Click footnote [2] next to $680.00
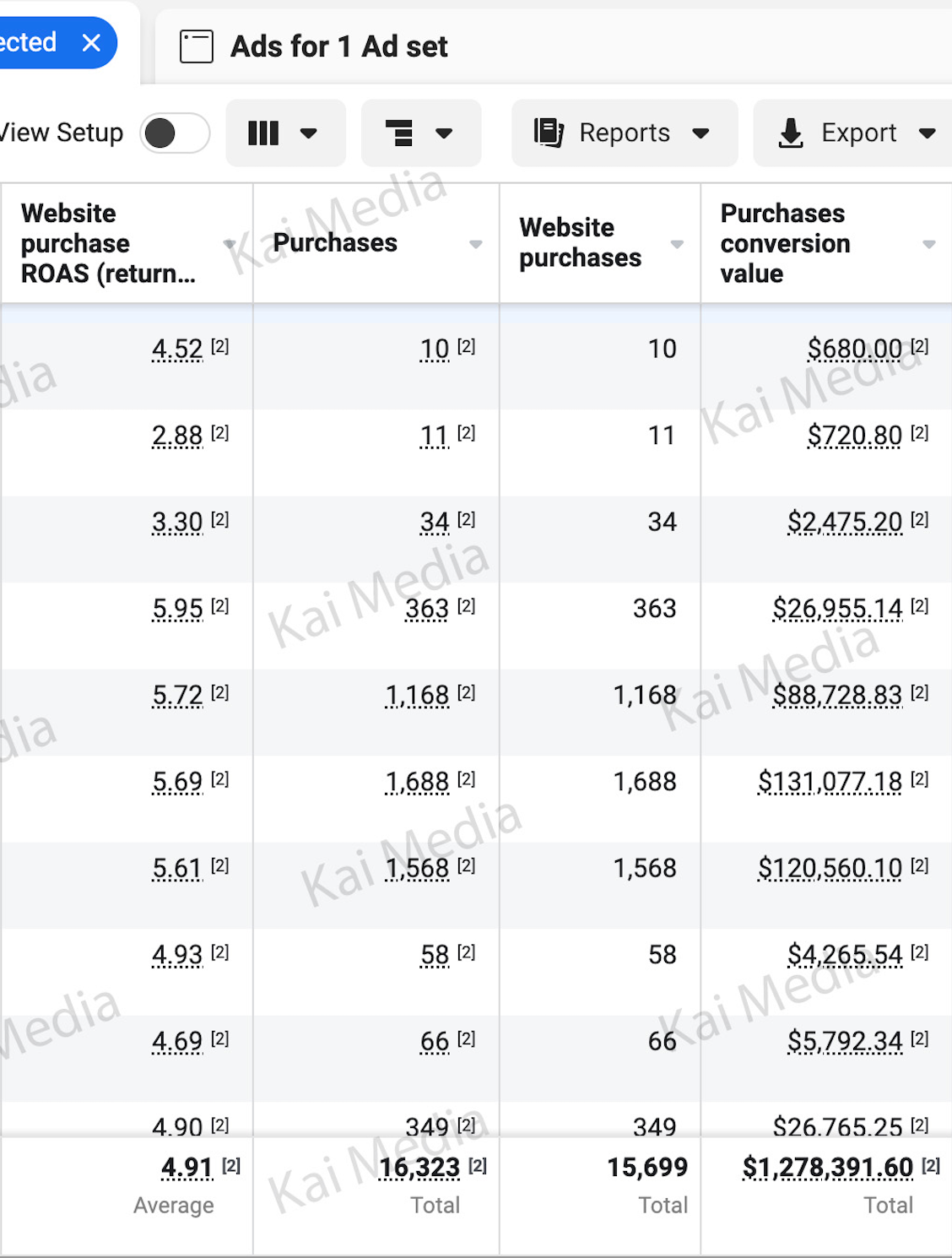Viewport: 952px width, 1258px height. [x=920, y=346]
